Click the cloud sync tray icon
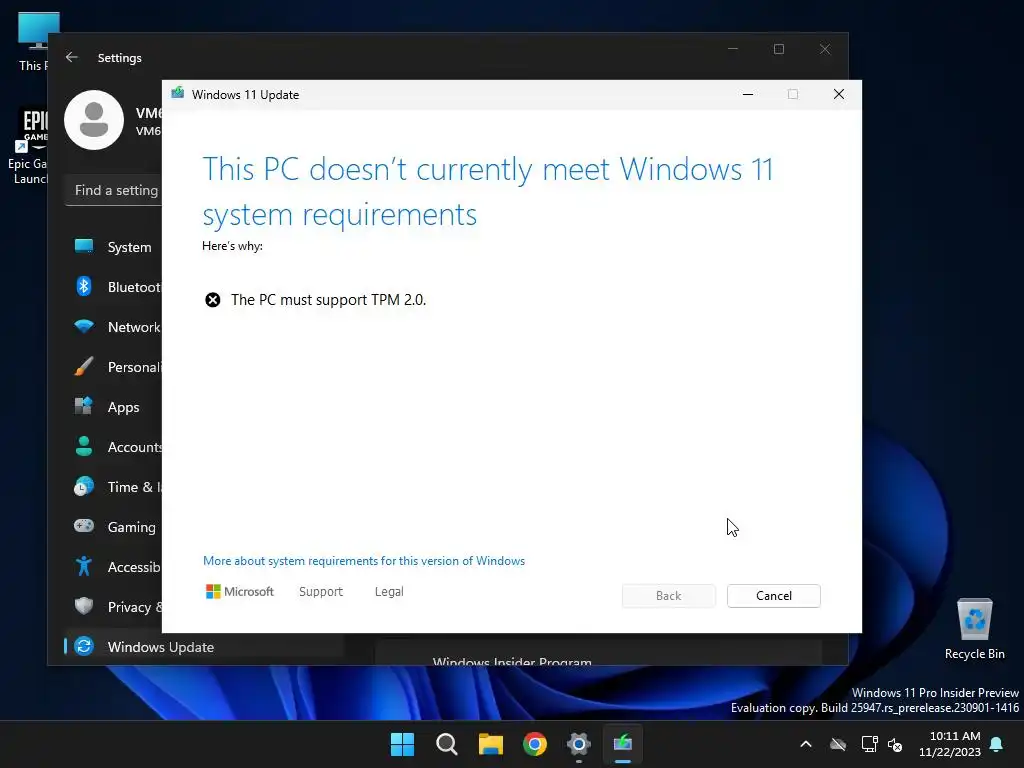The image size is (1024, 768). [838, 744]
